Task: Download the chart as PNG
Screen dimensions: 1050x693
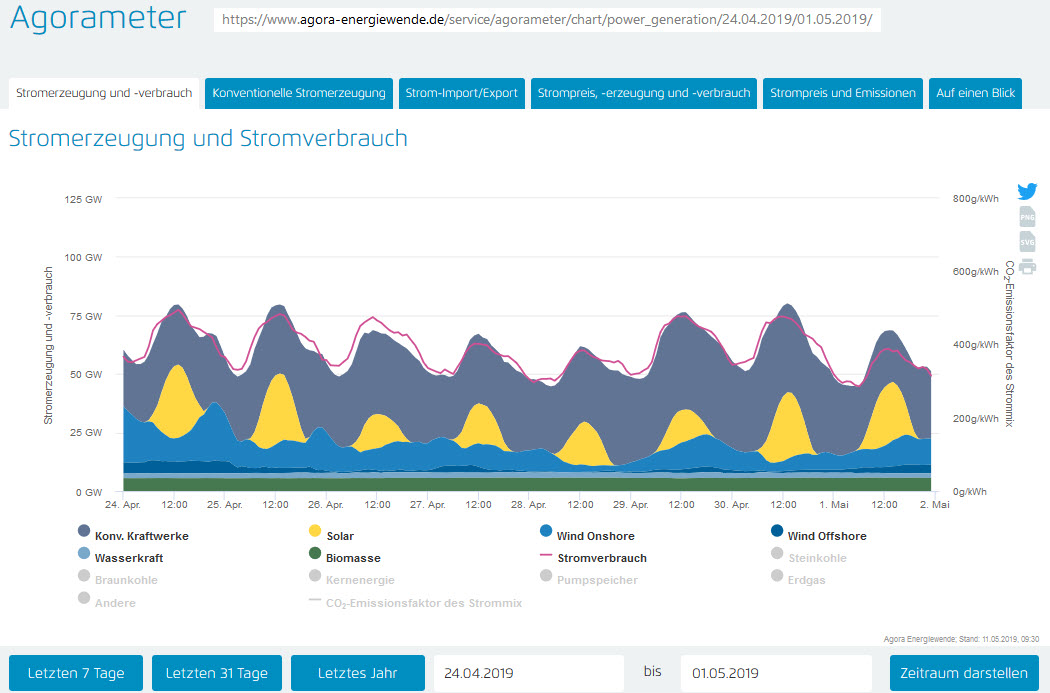Action: click(1027, 217)
